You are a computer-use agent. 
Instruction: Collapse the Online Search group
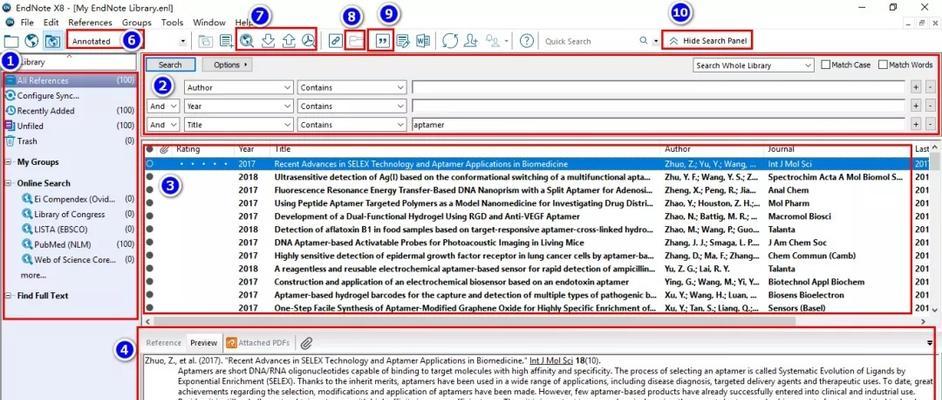pos(8,183)
